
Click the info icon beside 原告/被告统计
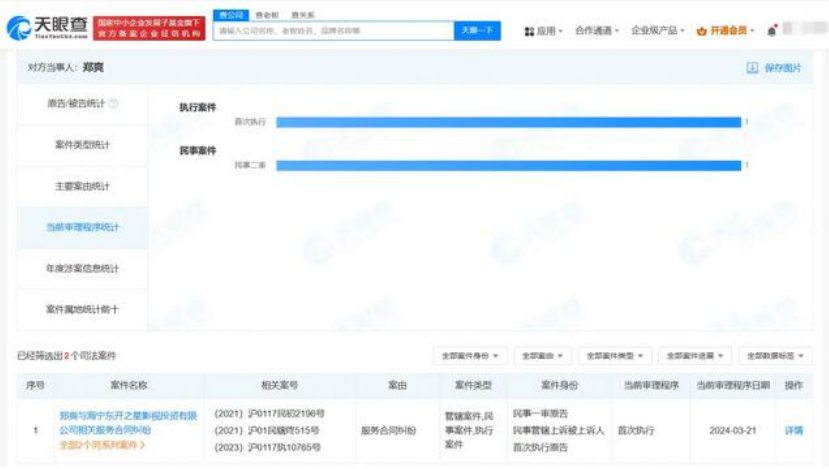coord(113,104)
